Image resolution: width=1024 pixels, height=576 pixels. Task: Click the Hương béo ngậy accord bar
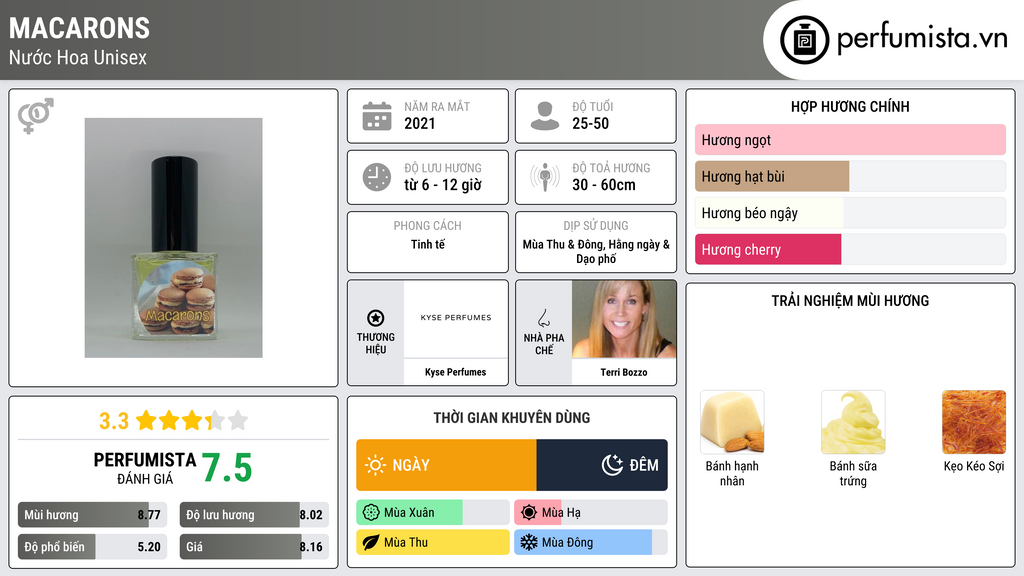[x=850, y=213]
